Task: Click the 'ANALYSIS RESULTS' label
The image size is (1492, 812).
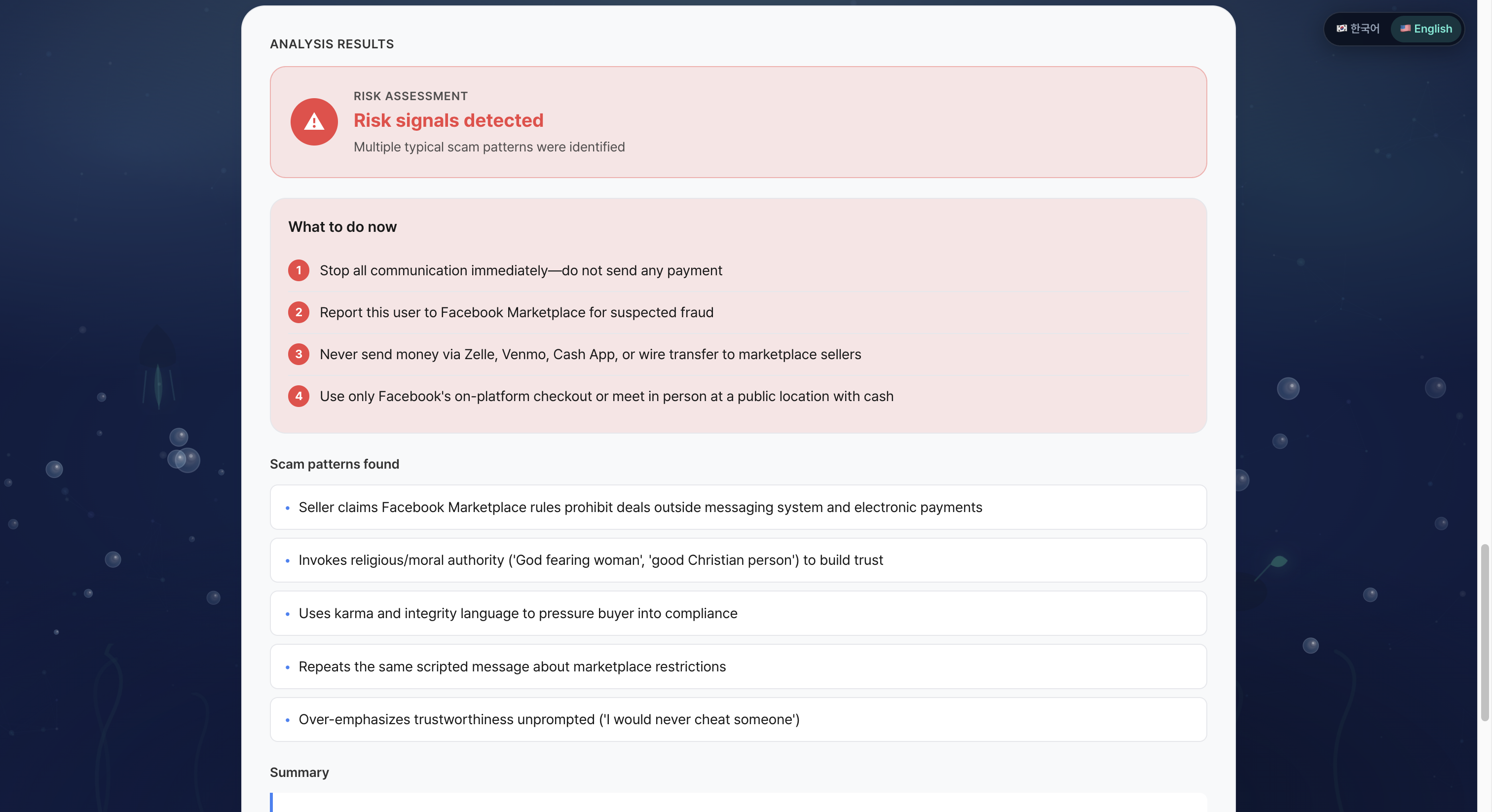Action: 332,44
